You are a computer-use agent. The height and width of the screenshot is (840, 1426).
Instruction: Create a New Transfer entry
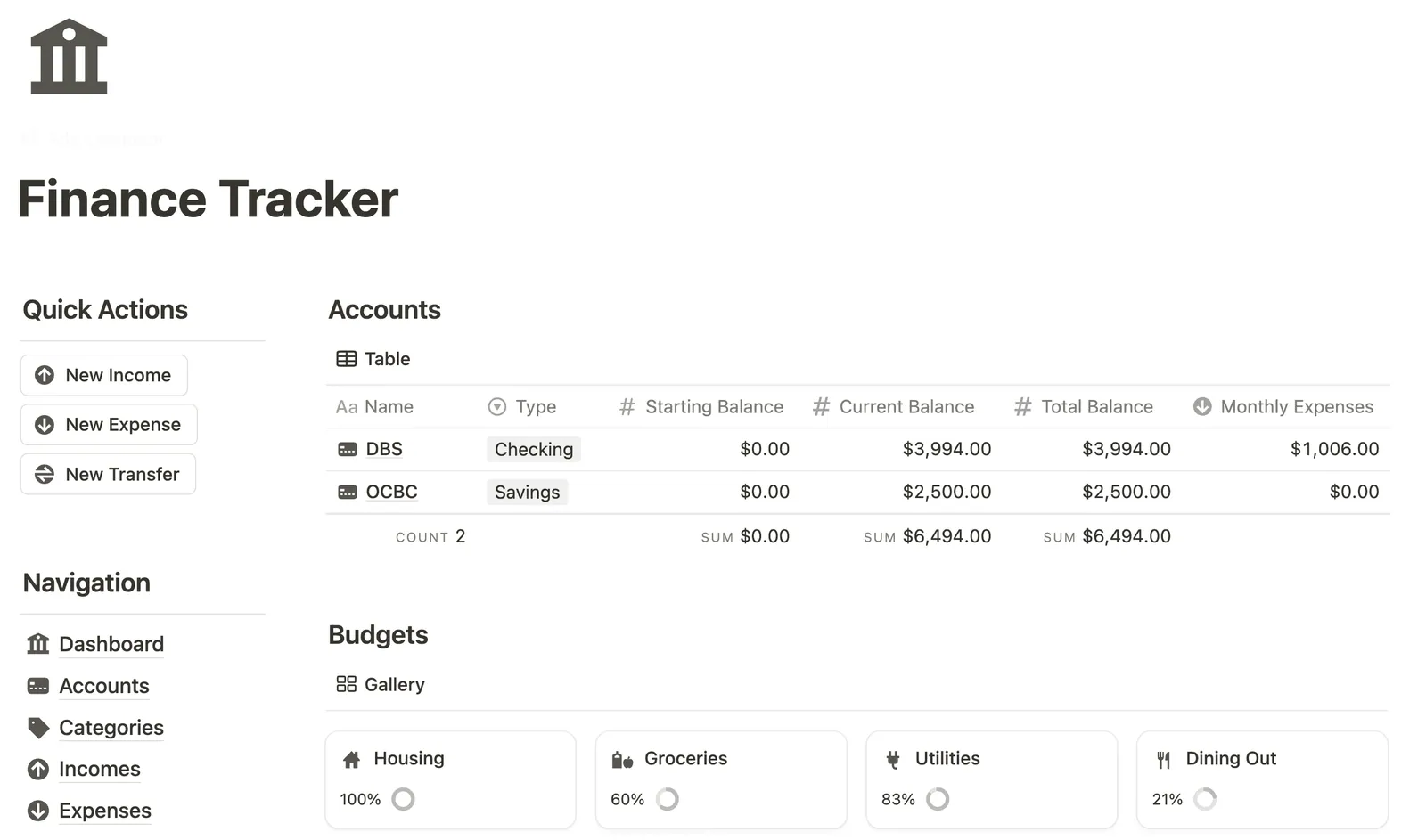tap(108, 475)
